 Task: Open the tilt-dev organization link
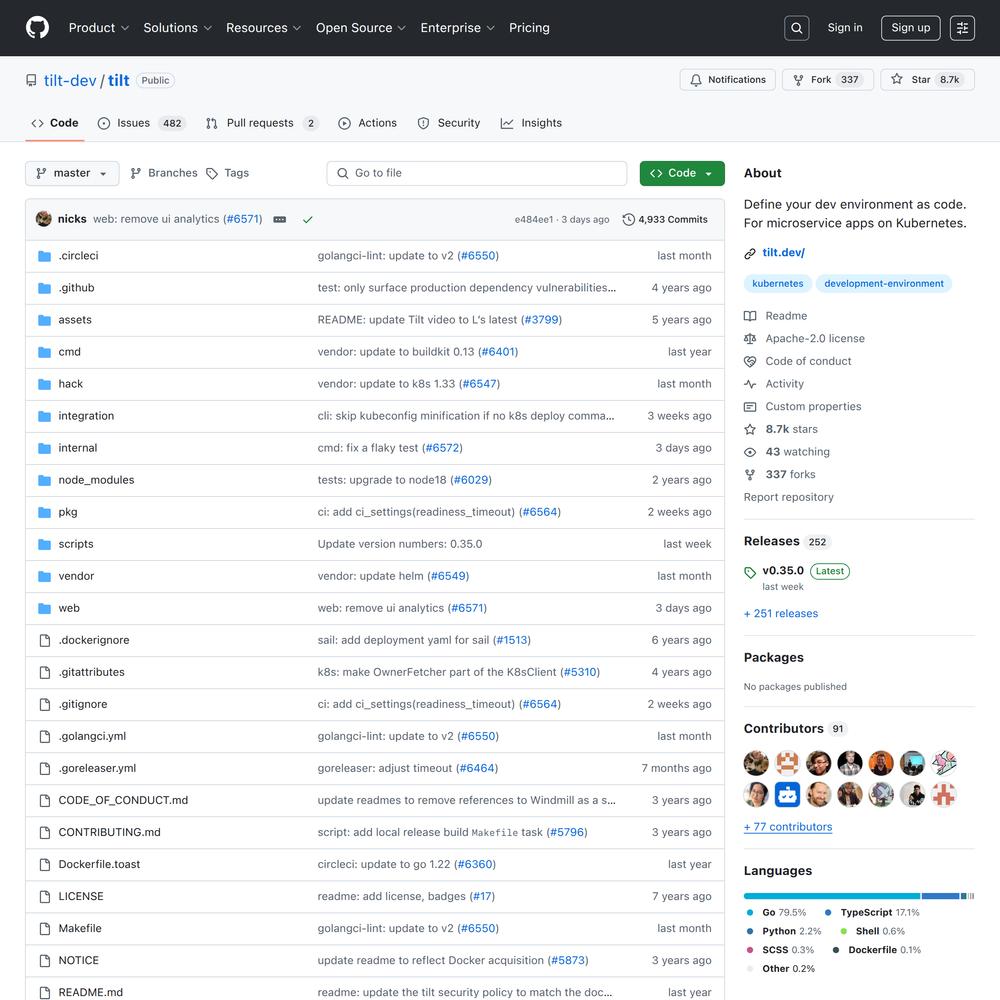tap(70, 80)
